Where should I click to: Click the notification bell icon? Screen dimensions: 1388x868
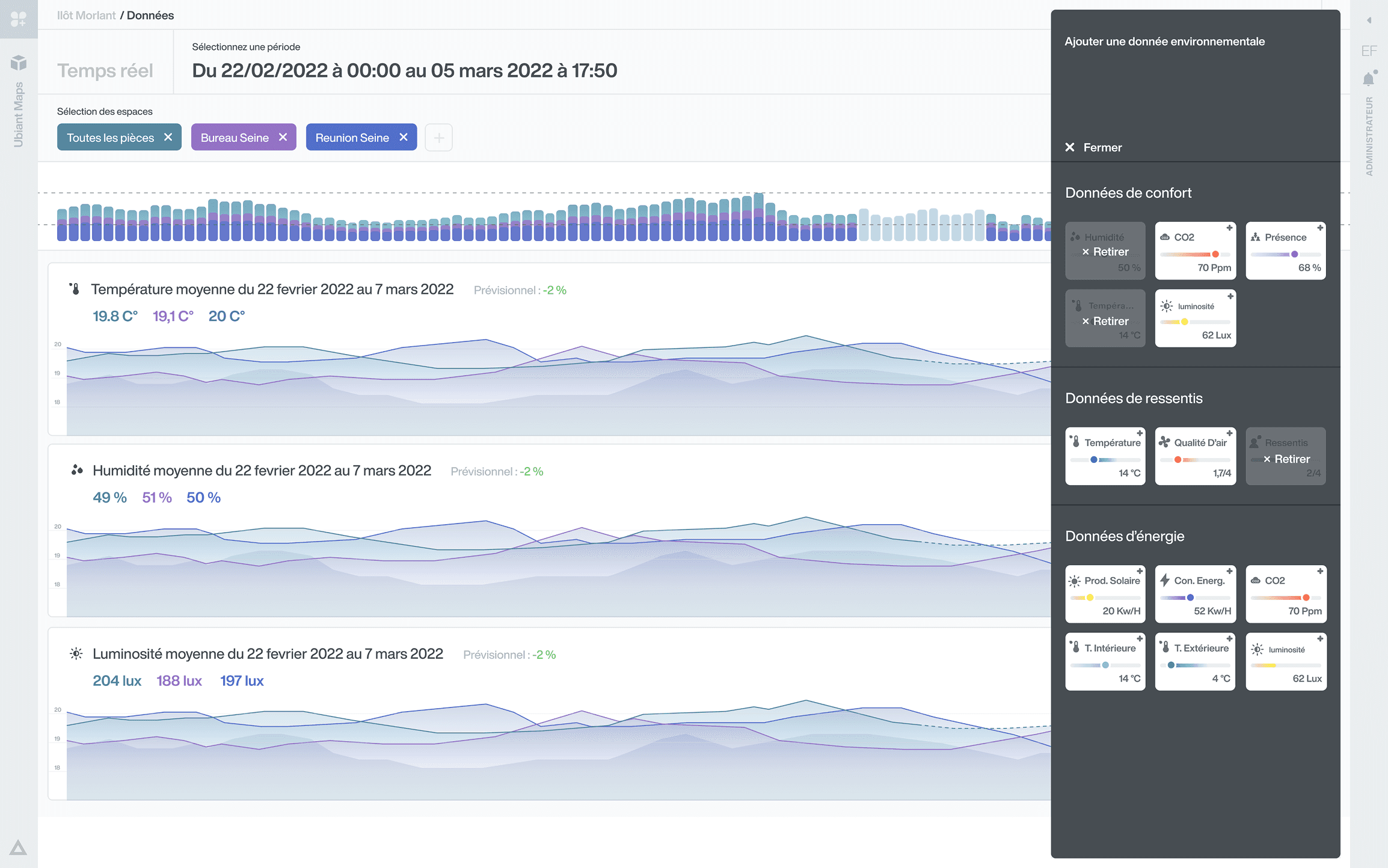pos(1369,79)
